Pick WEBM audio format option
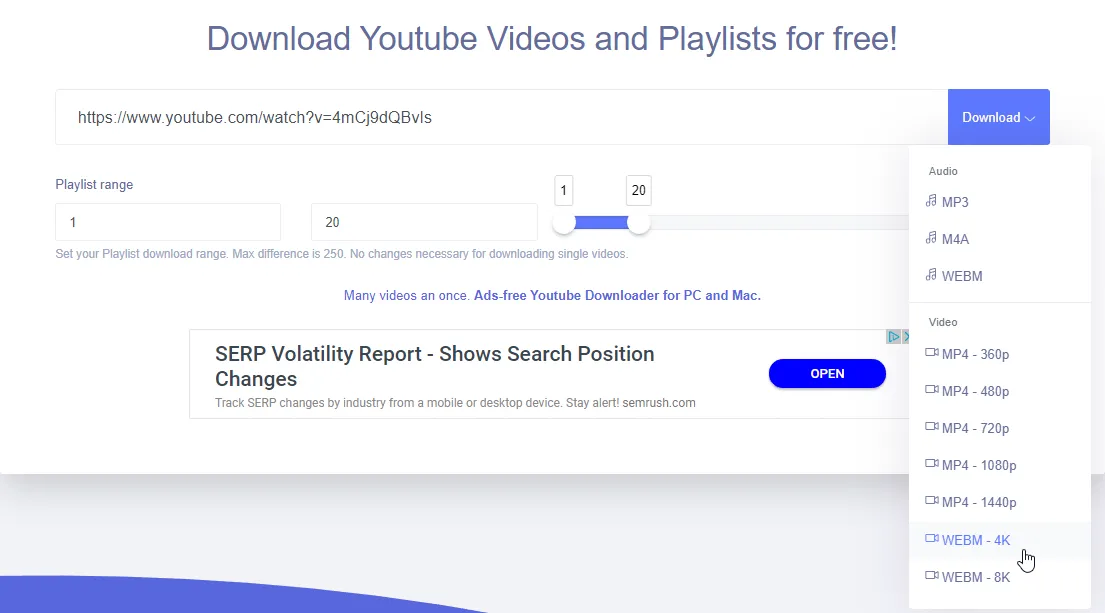The width and height of the screenshot is (1105, 613). coord(1000,276)
